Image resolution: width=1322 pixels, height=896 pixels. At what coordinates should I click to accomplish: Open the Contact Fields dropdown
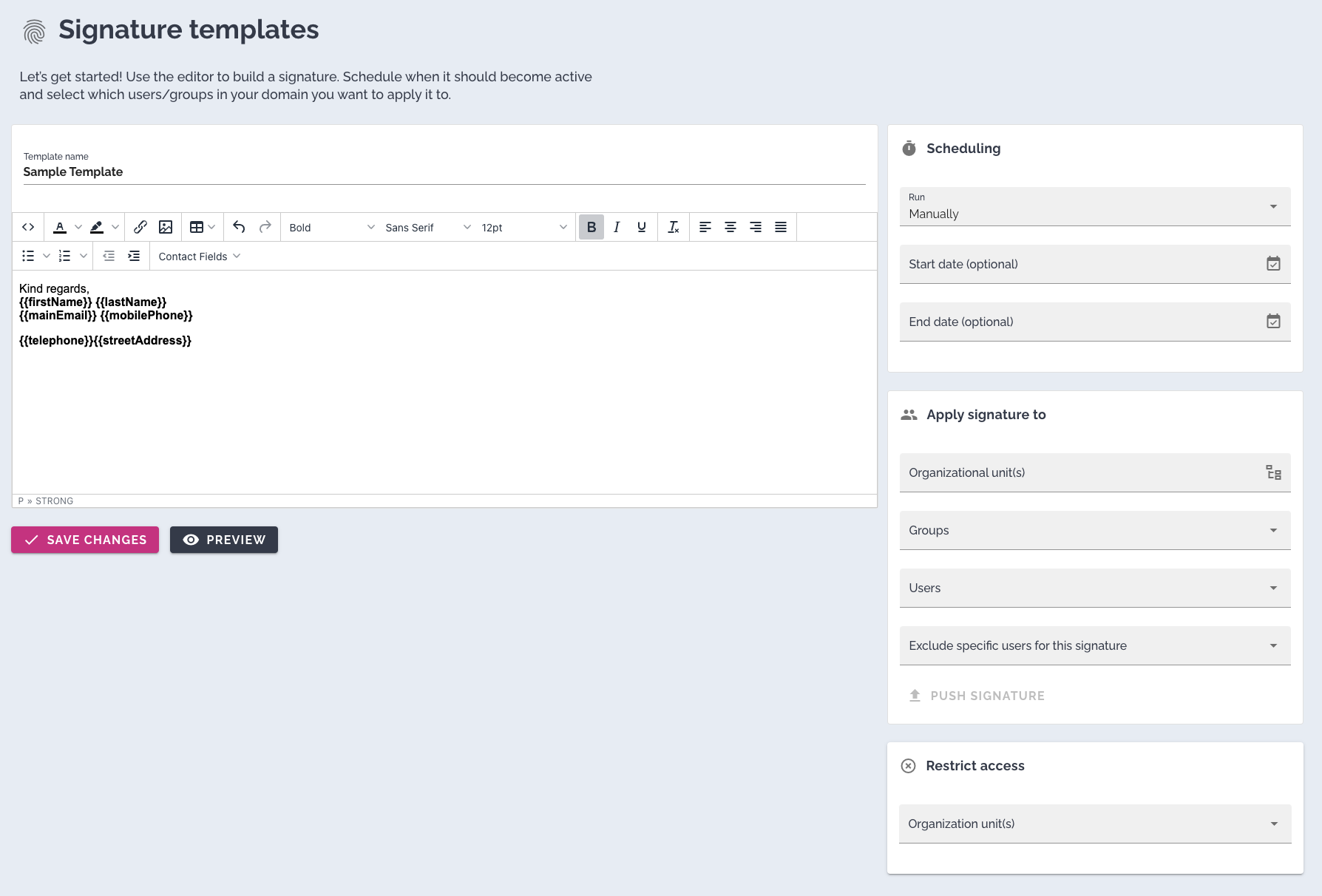(198, 256)
